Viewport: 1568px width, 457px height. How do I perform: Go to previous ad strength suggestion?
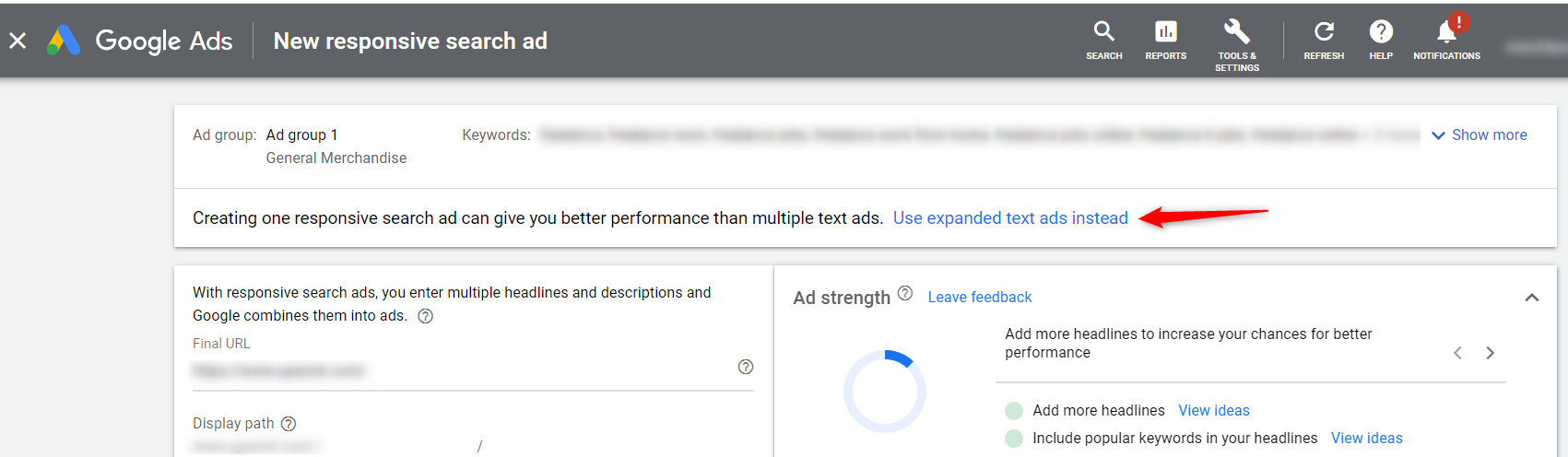(x=1457, y=353)
